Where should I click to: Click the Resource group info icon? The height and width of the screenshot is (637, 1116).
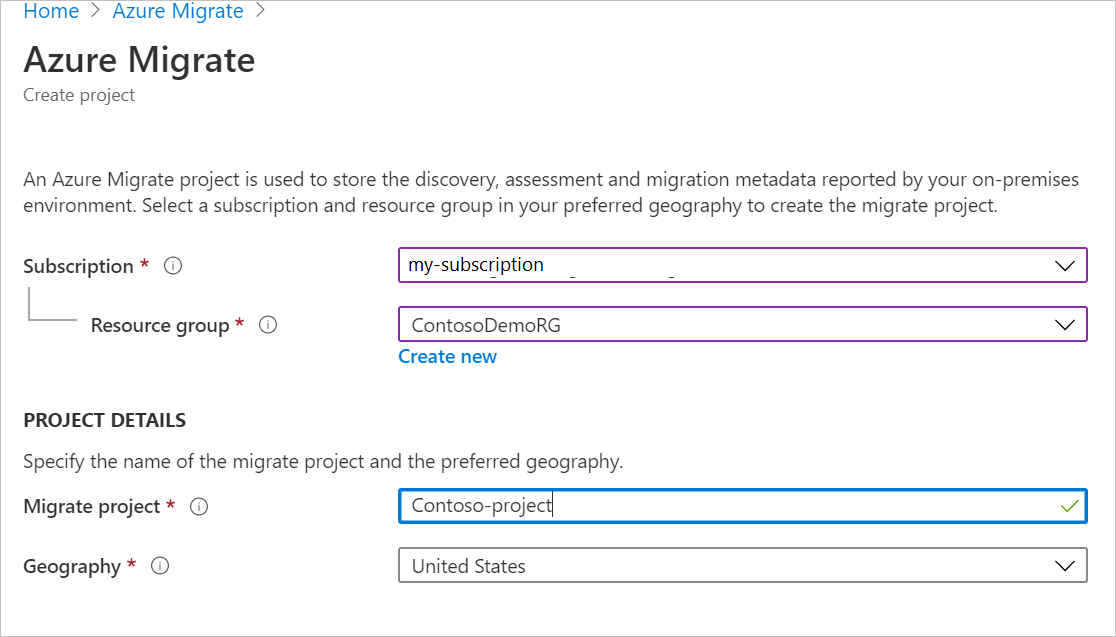point(268,324)
